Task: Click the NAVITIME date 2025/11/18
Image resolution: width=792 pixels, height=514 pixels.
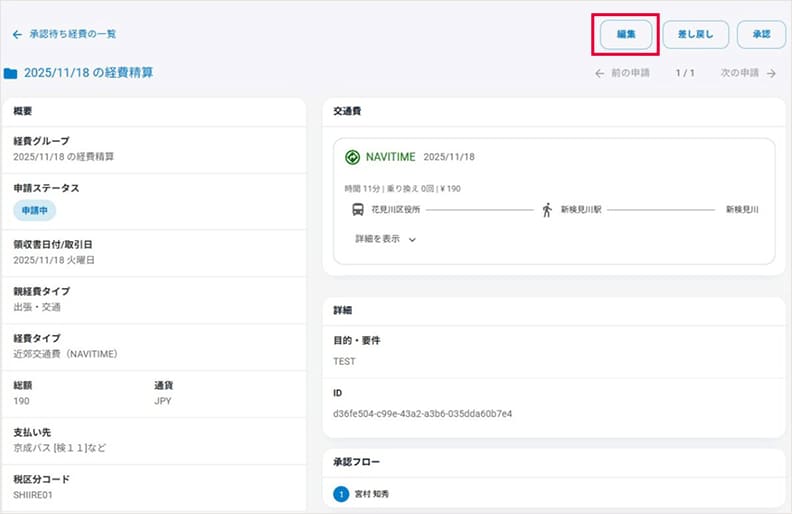Action: click(449, 157)
